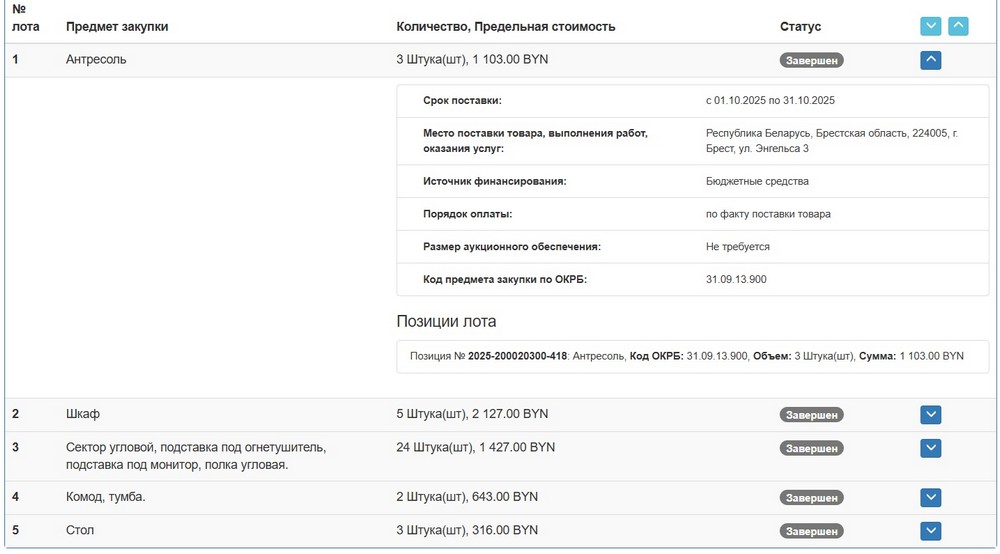Screen dimensions: 1000x554
Task: Click the ОКРБ code value 31.09.13.900
Action: 736,279
